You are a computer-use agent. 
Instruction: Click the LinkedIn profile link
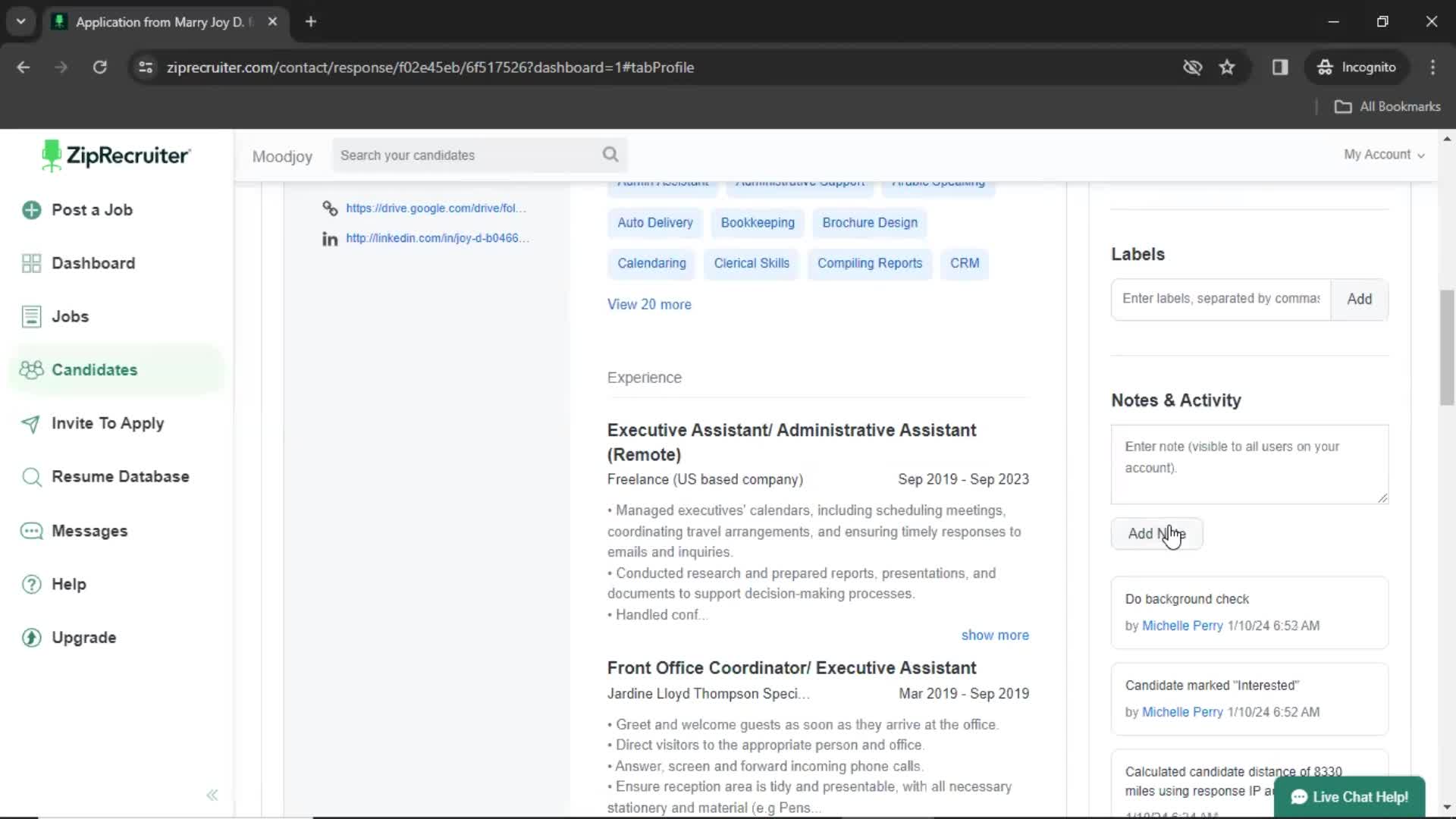[x=437, y=238]
